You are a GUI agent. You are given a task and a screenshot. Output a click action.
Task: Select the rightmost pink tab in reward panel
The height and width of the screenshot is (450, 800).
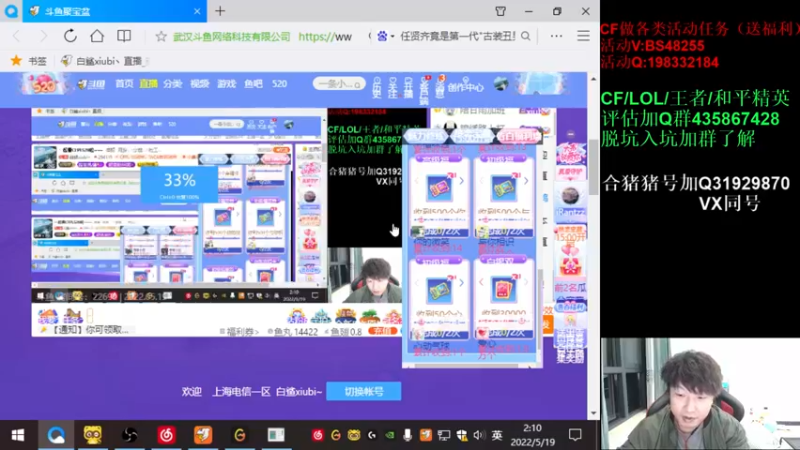point(518,136)
